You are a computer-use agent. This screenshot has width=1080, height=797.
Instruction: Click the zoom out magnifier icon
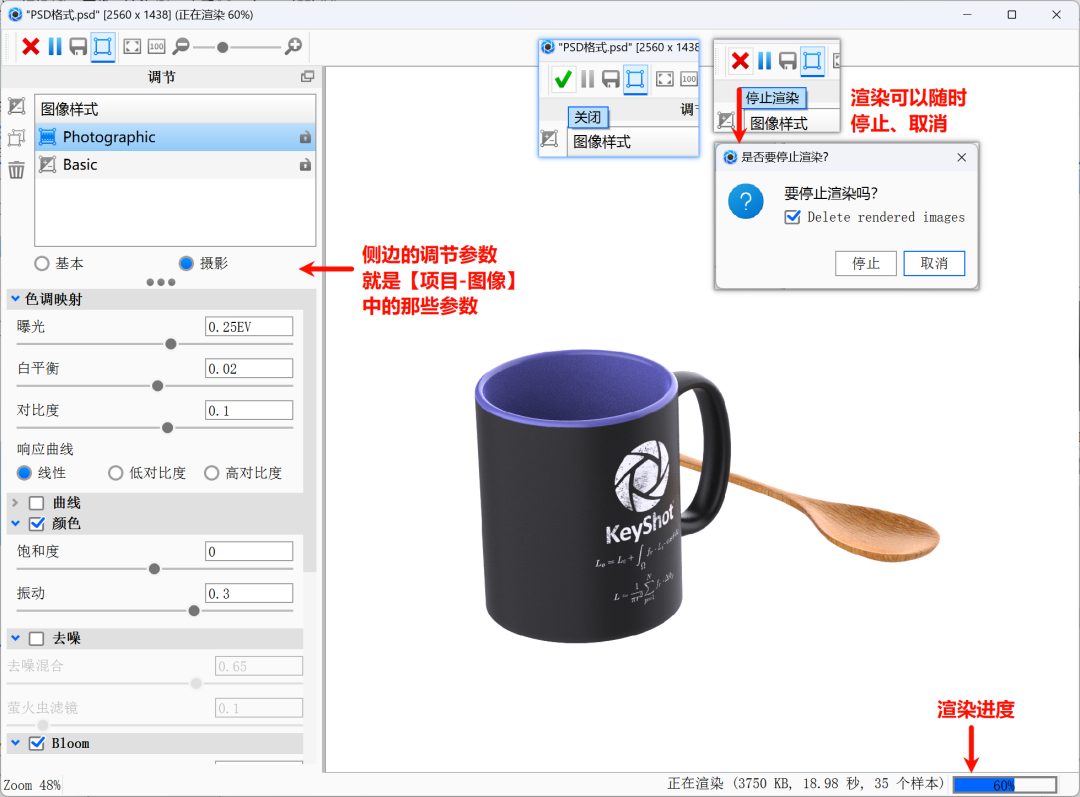181,47
